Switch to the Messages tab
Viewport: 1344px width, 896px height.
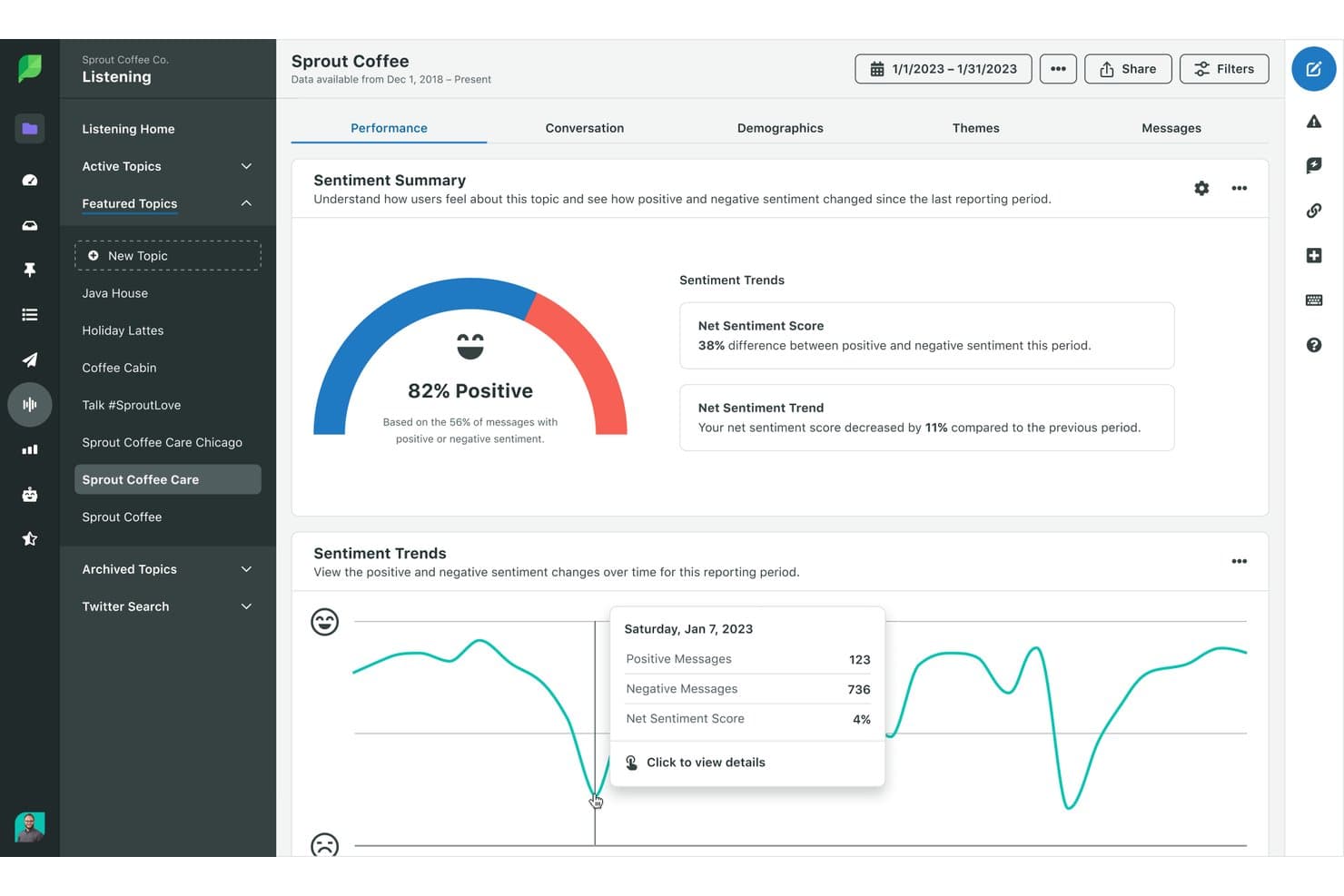pyautogui.click(x=1171, y=128)
